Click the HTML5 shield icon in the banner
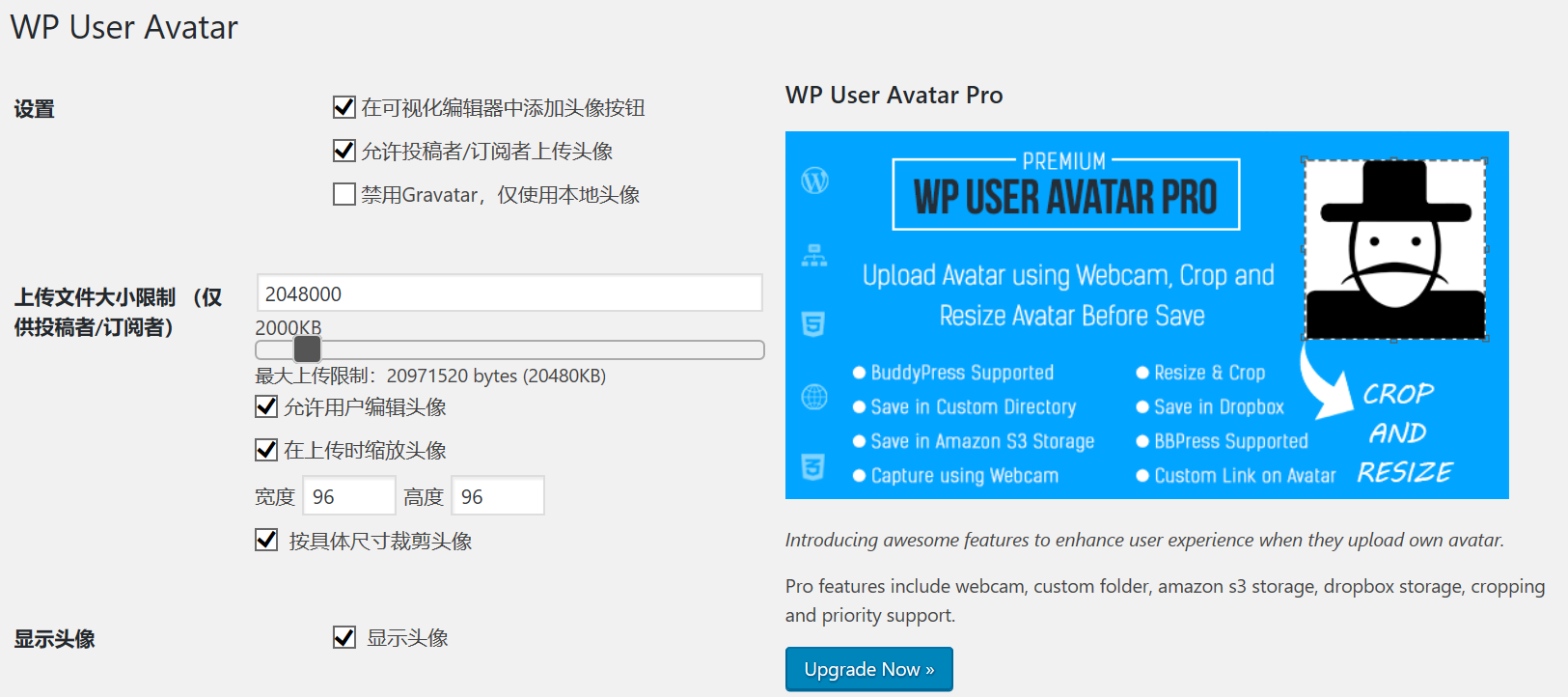 (x=813, y=323)
